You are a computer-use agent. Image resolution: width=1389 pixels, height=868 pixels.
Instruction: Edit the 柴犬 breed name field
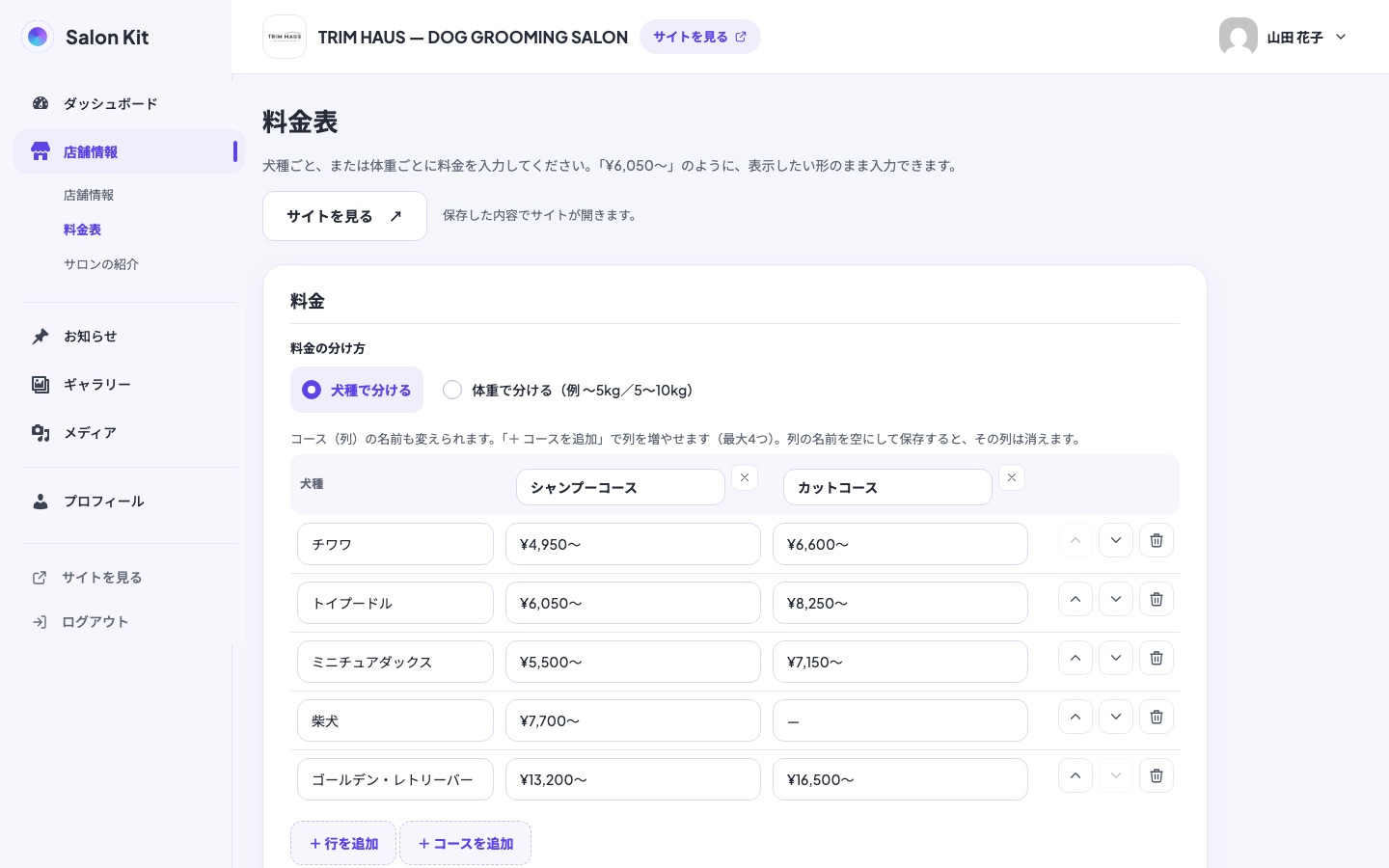pos(395,720)
